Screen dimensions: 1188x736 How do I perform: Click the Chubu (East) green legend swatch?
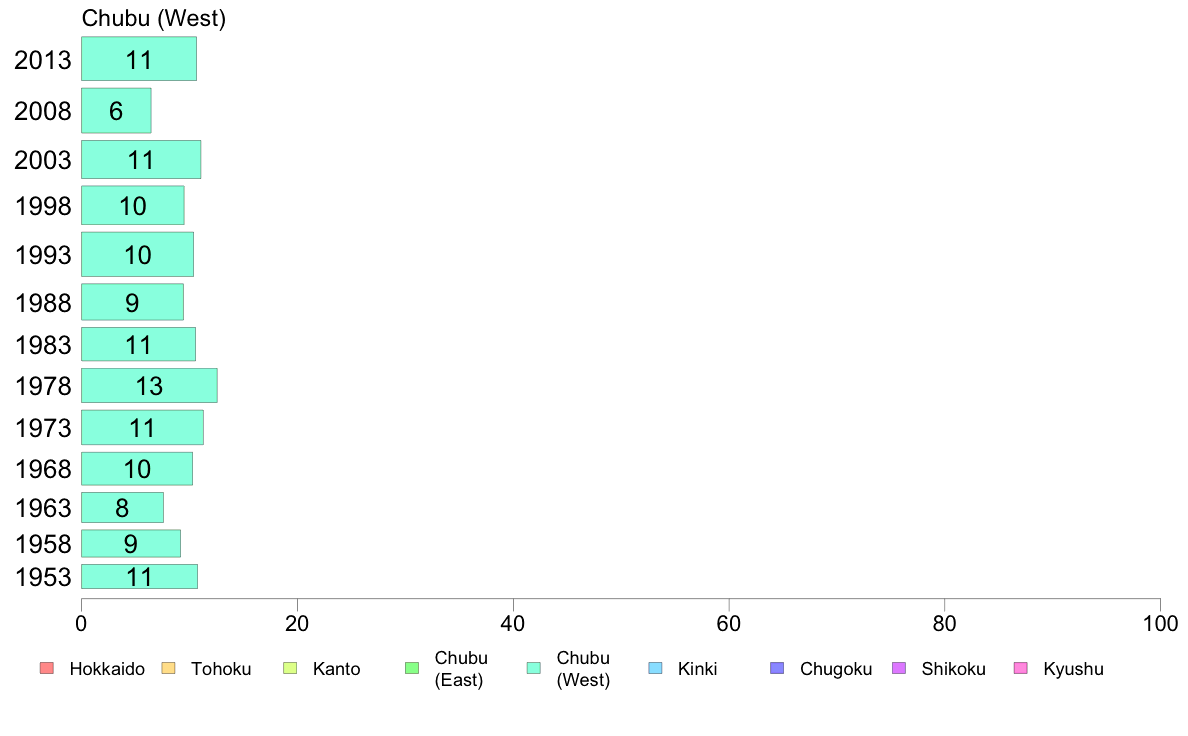point(412,668)
